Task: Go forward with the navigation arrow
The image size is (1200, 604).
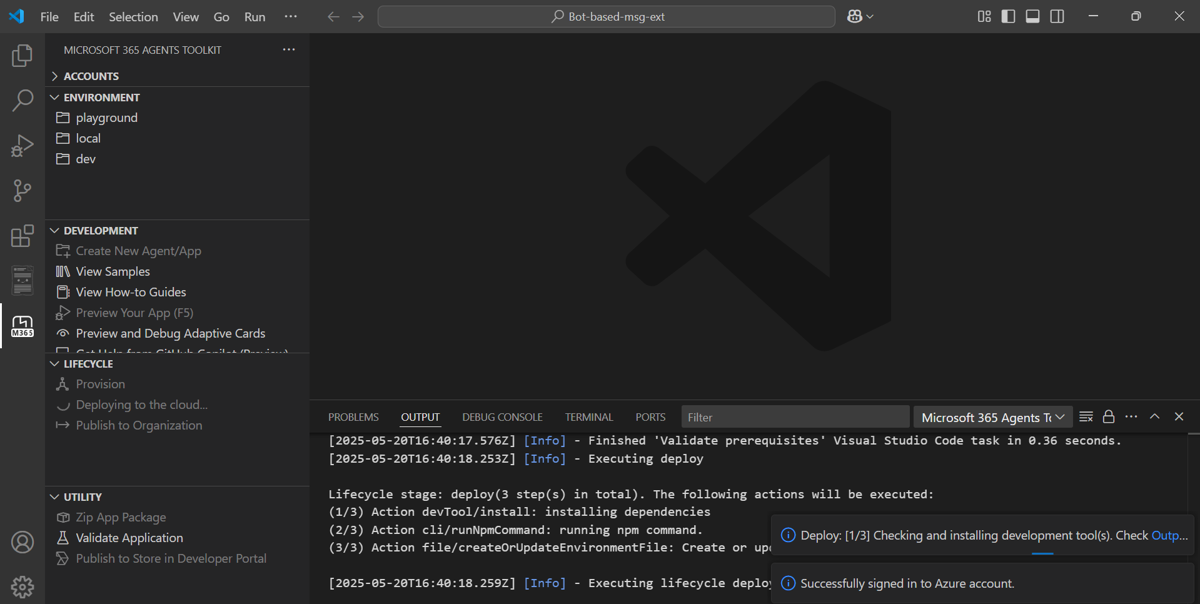Action: 358,17
